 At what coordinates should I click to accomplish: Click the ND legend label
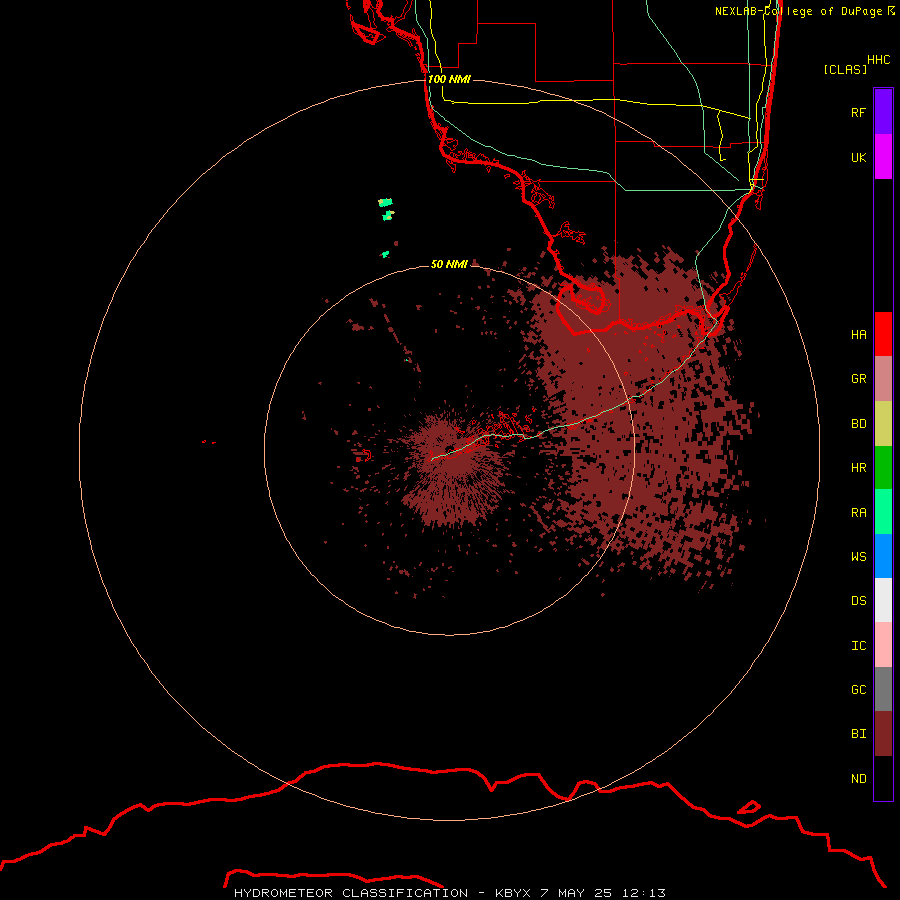tap(858, 778)
